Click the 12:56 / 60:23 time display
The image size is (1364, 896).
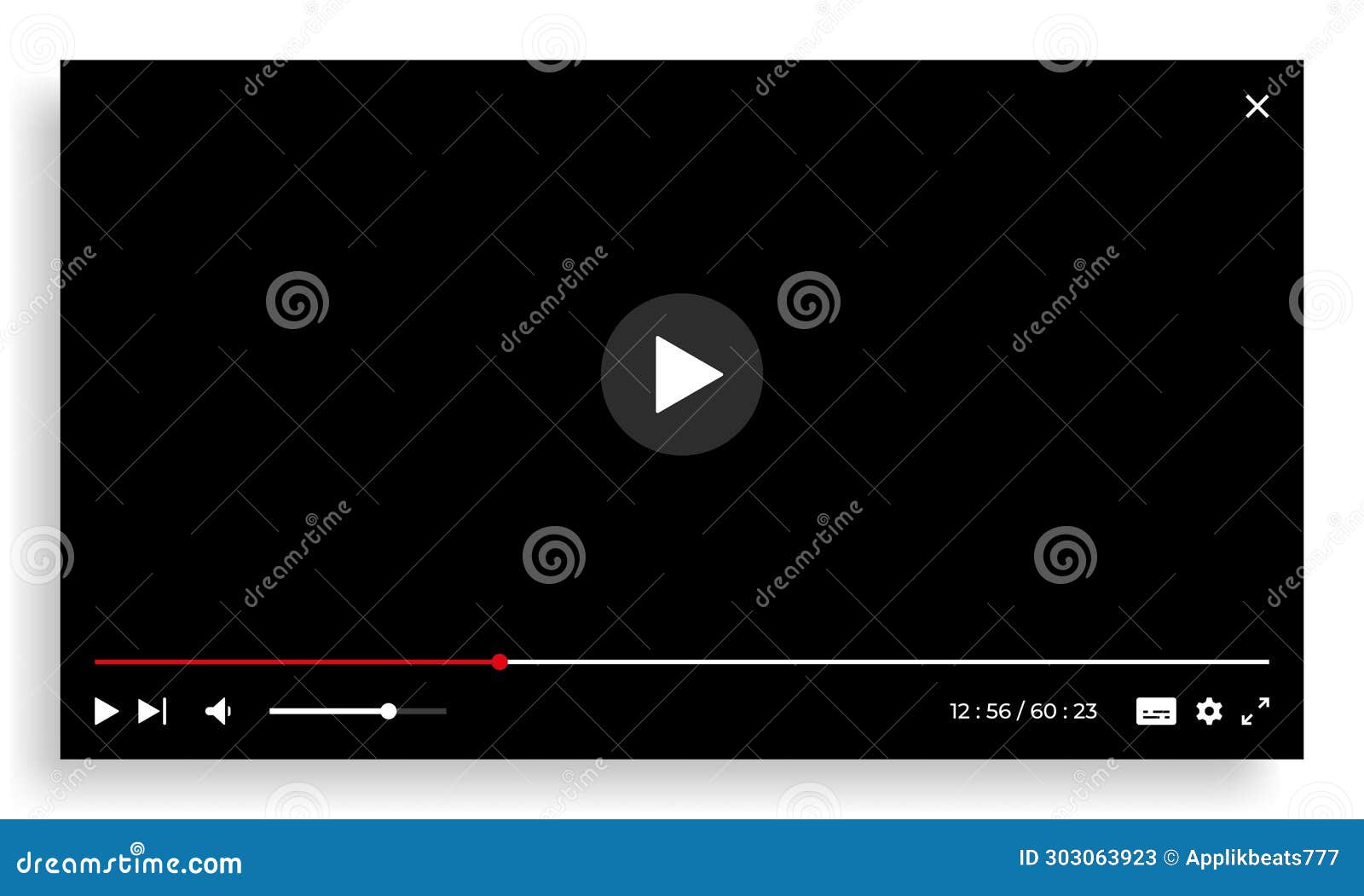(x=1023, y=710)
